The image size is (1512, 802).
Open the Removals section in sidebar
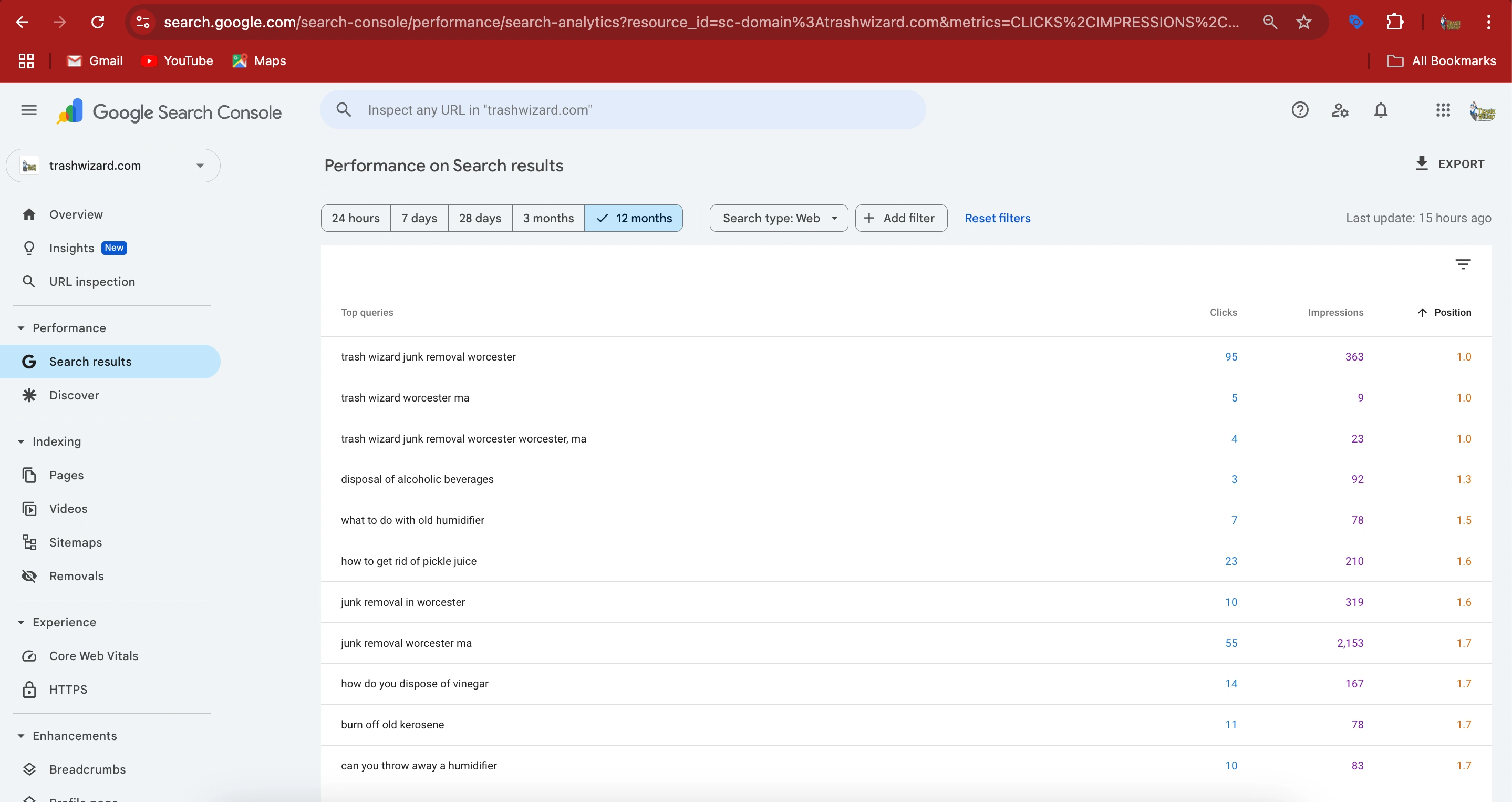coord(77,576)
